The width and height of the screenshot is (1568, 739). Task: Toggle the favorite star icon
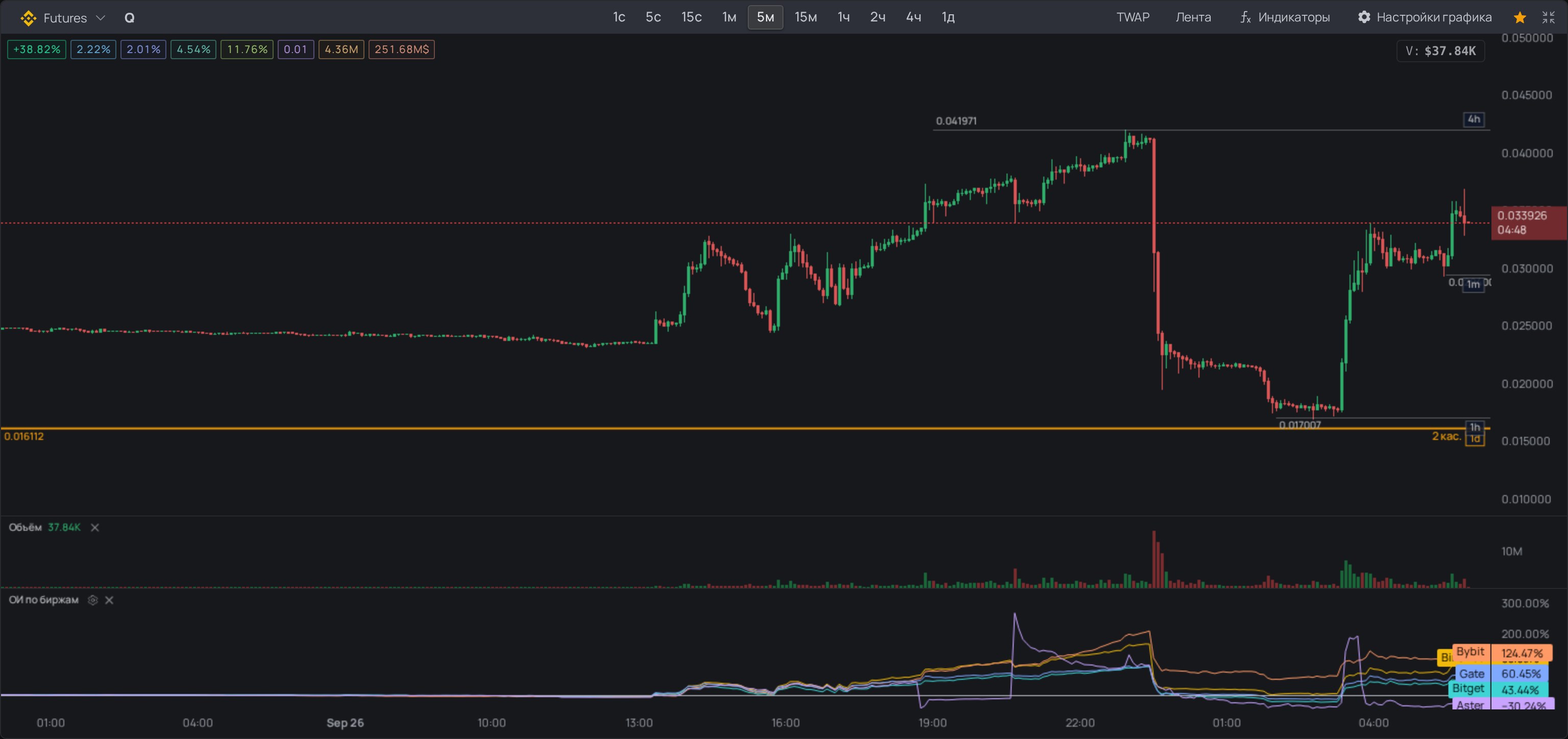point(1520,18)
